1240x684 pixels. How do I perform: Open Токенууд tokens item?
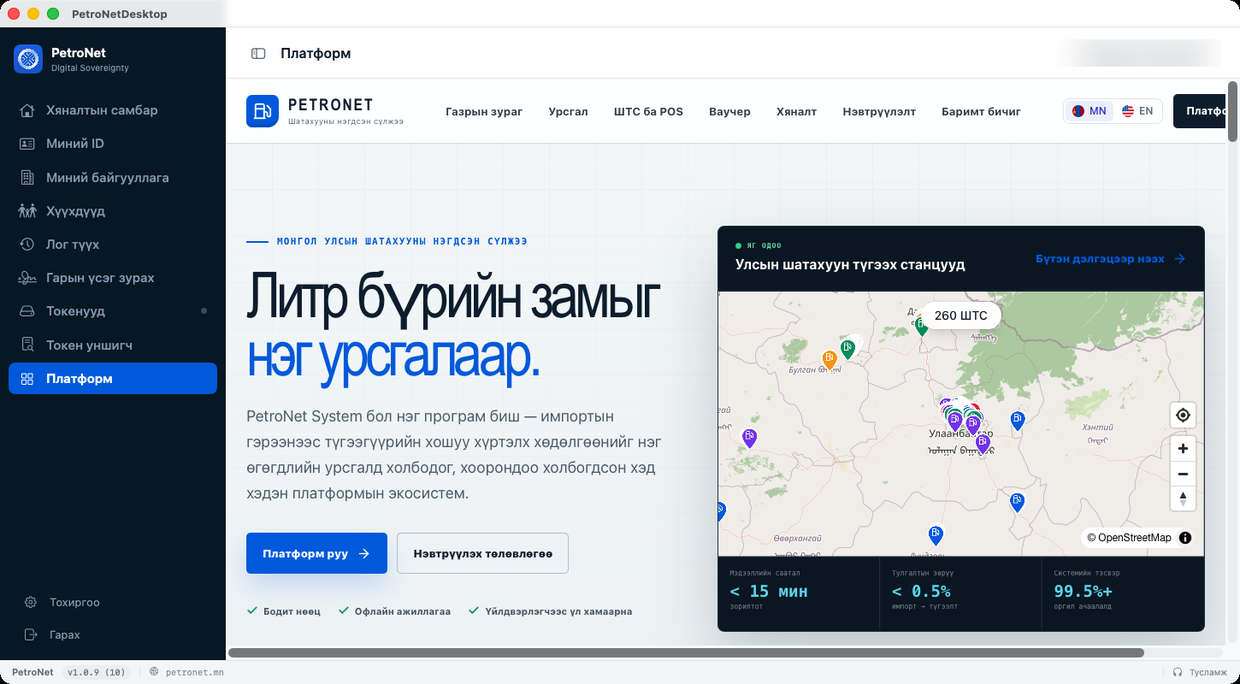[x=113, y=311]
